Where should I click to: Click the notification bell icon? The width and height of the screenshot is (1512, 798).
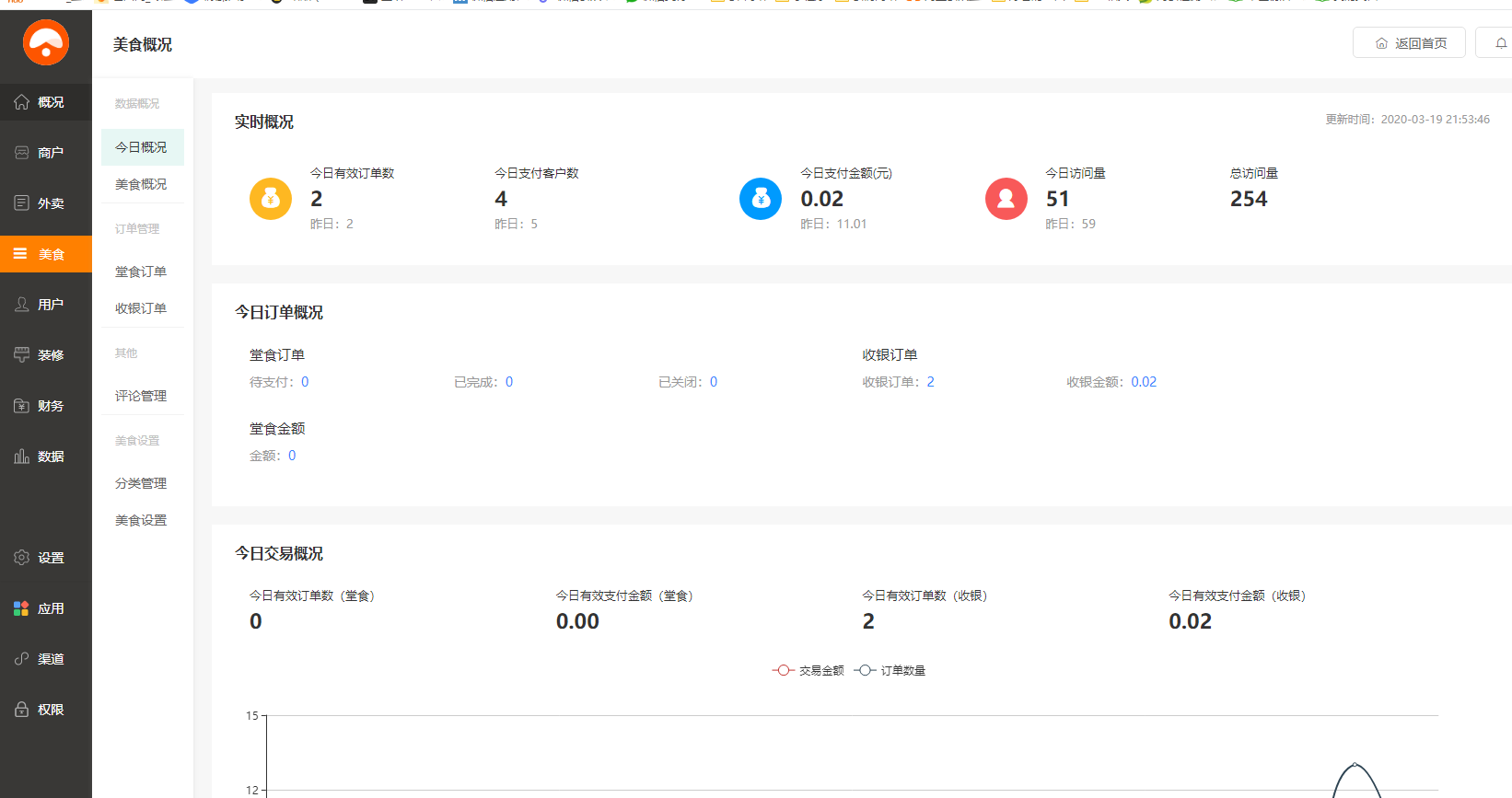[1501, 43]
